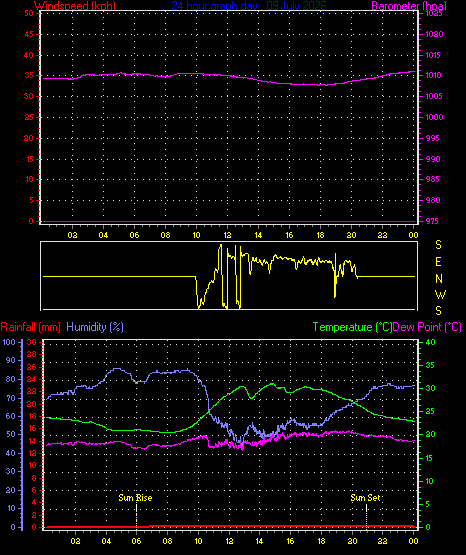Click 100 on the humidity axis

click(9, 342)
